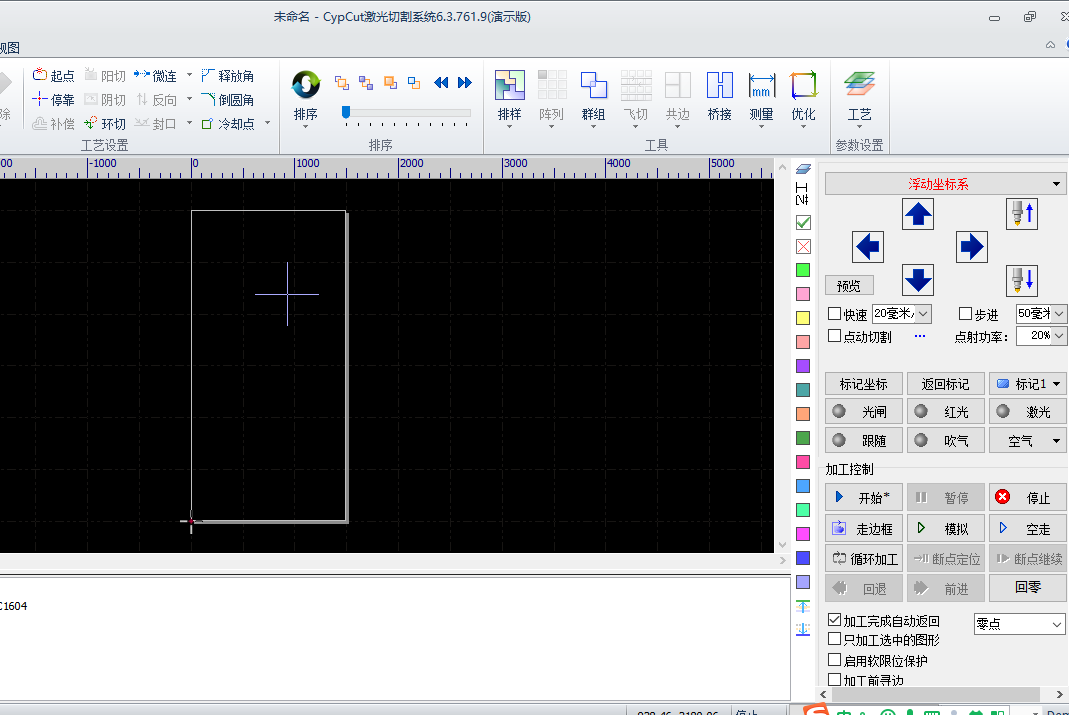Expand the 零点 return point dropdown
The image size is (1069, 715).
1019,624
